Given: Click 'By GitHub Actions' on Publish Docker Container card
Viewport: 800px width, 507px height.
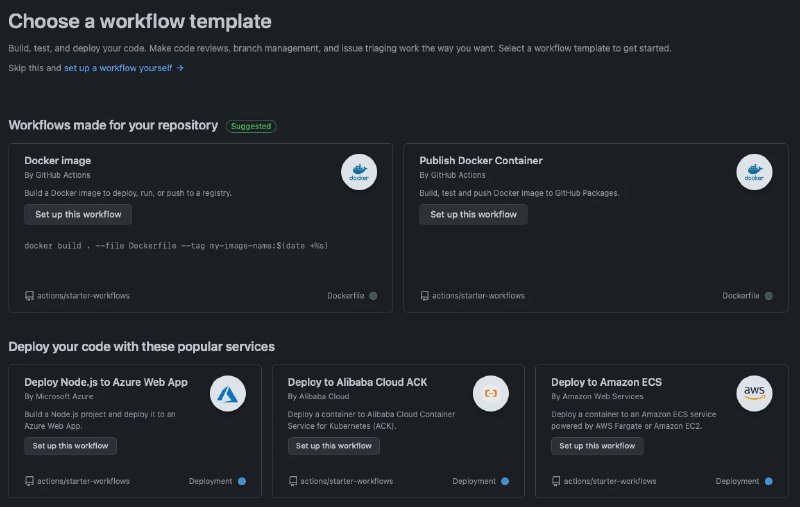Looking at the screenshot, I should 452,175.
